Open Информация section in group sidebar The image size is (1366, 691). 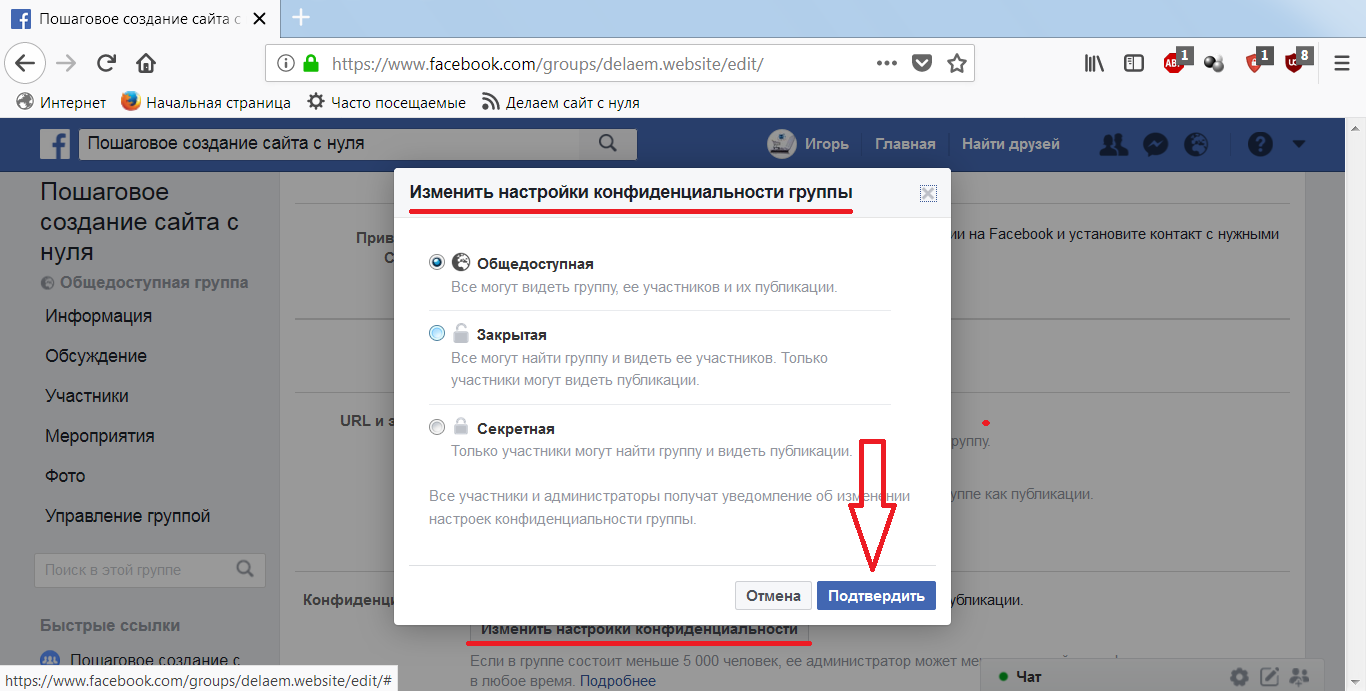click(x=98, y=316)
